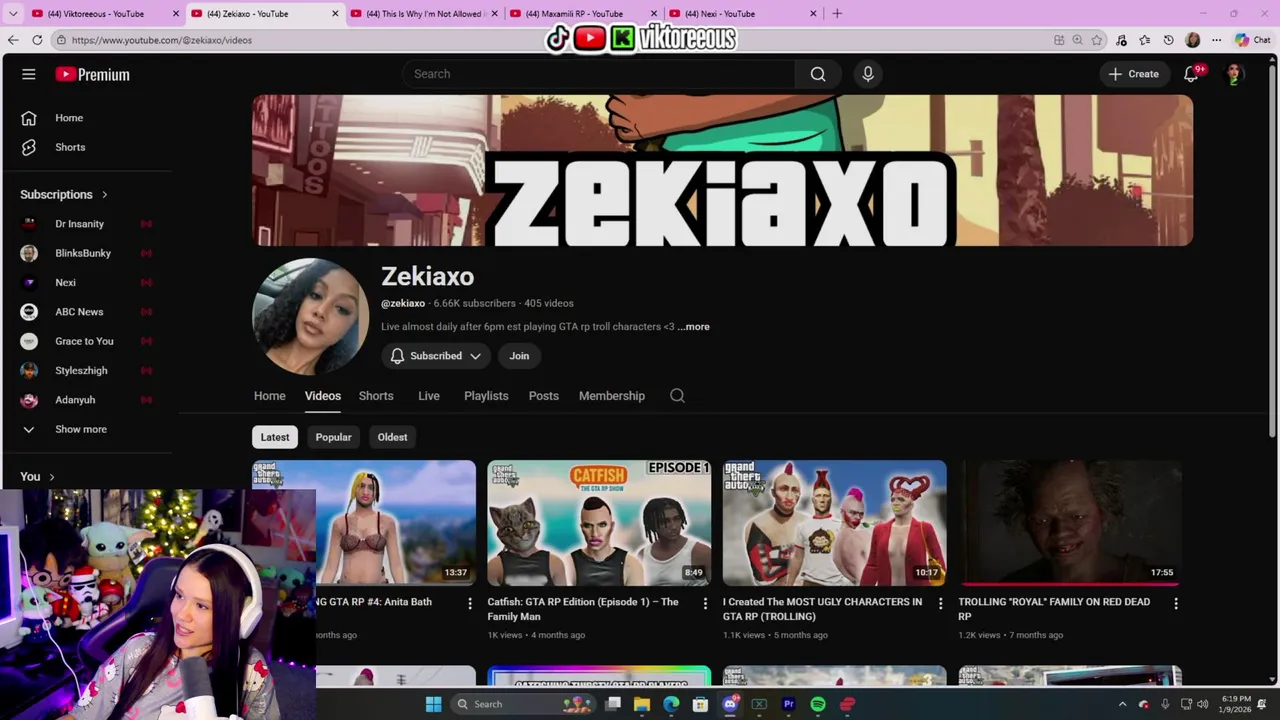The height and width of the screenshot is (720, 1280).
Task: Open BlinksBunky subscription channel
Action: (x=85, y=253)
